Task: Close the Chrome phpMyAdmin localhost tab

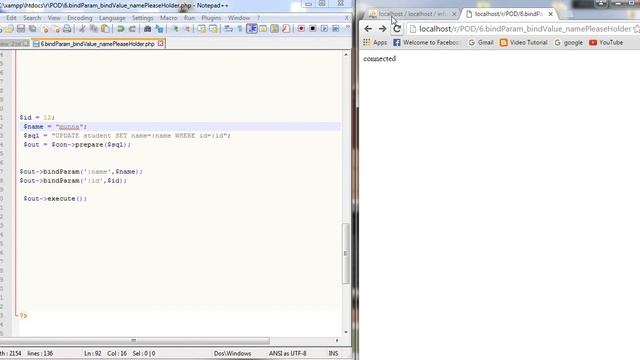Action: (x=454, y=14)
